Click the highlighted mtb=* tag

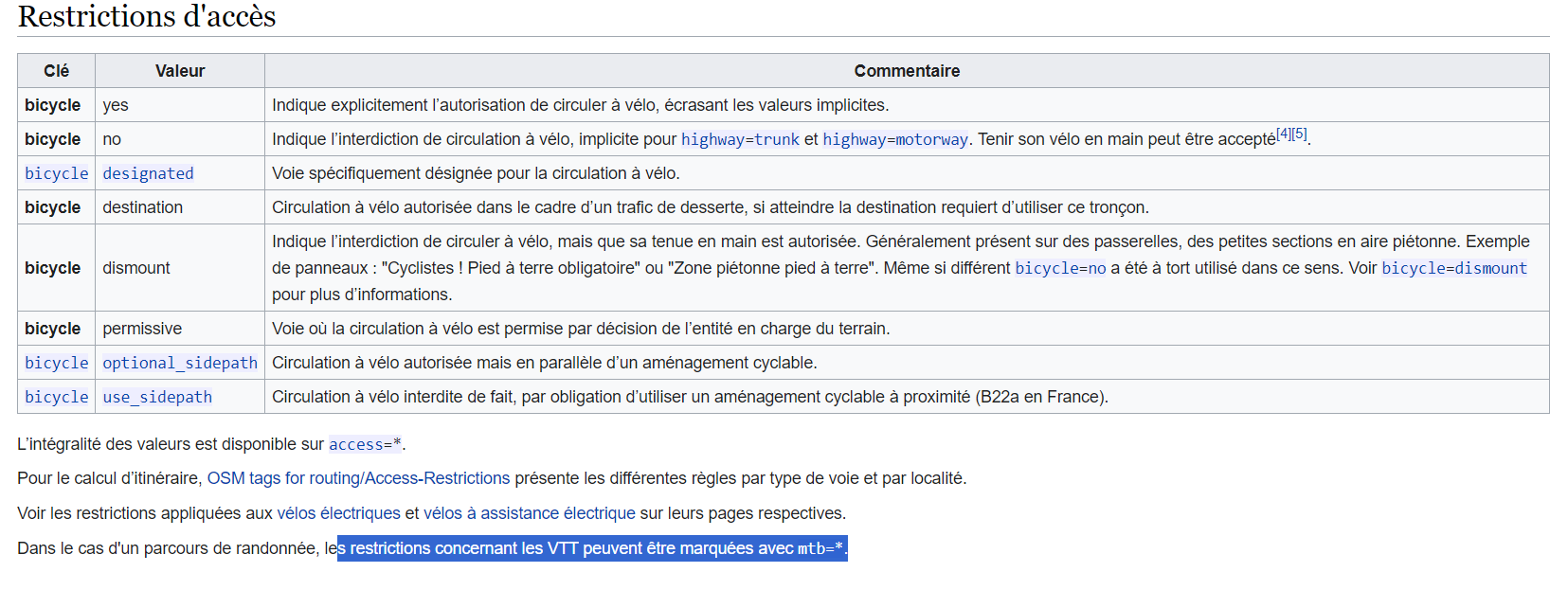820,548
